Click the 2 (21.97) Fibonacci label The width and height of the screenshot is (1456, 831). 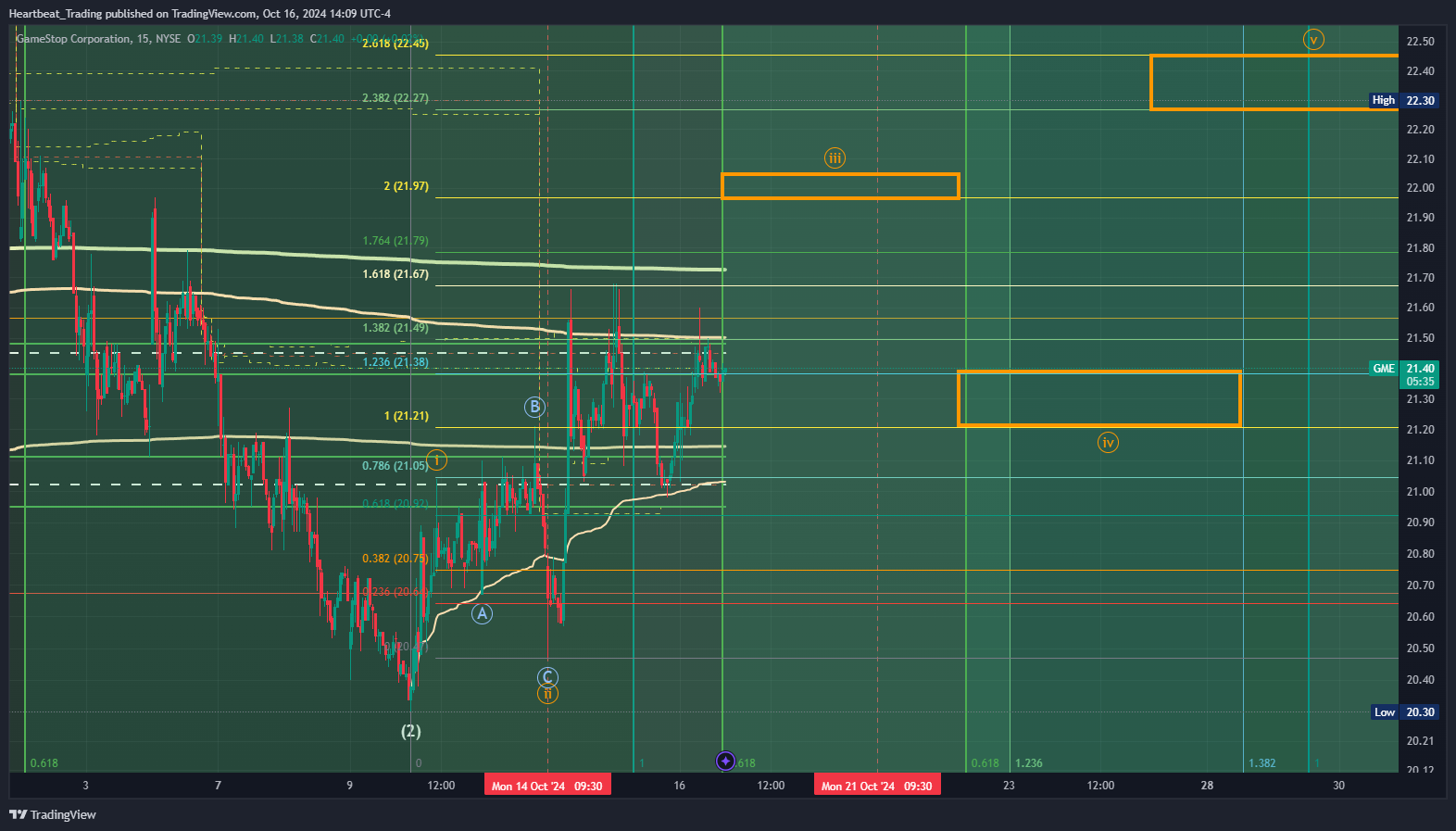coord(407,186)
